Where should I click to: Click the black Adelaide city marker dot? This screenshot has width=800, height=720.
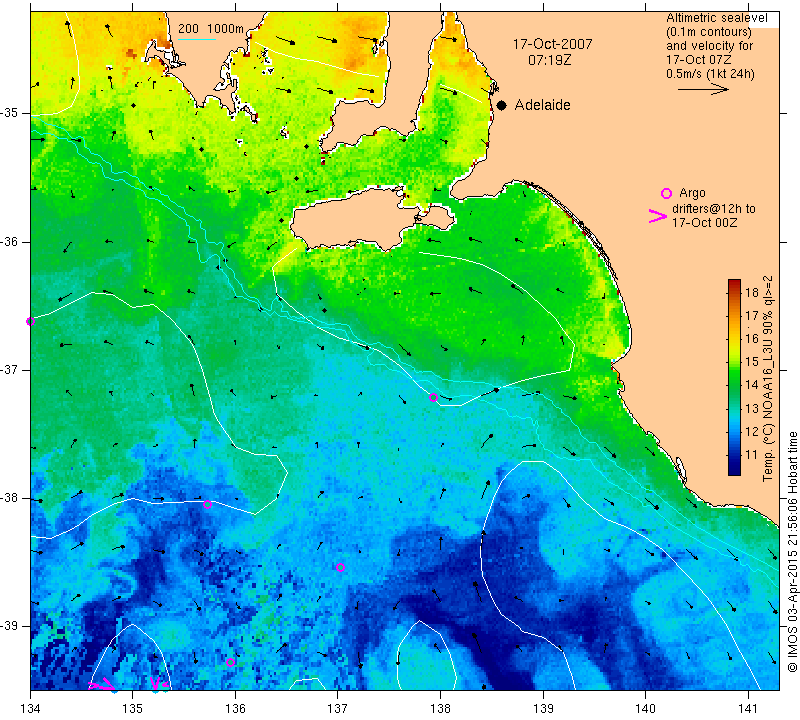pyautogui.click(x=502, y=105)
